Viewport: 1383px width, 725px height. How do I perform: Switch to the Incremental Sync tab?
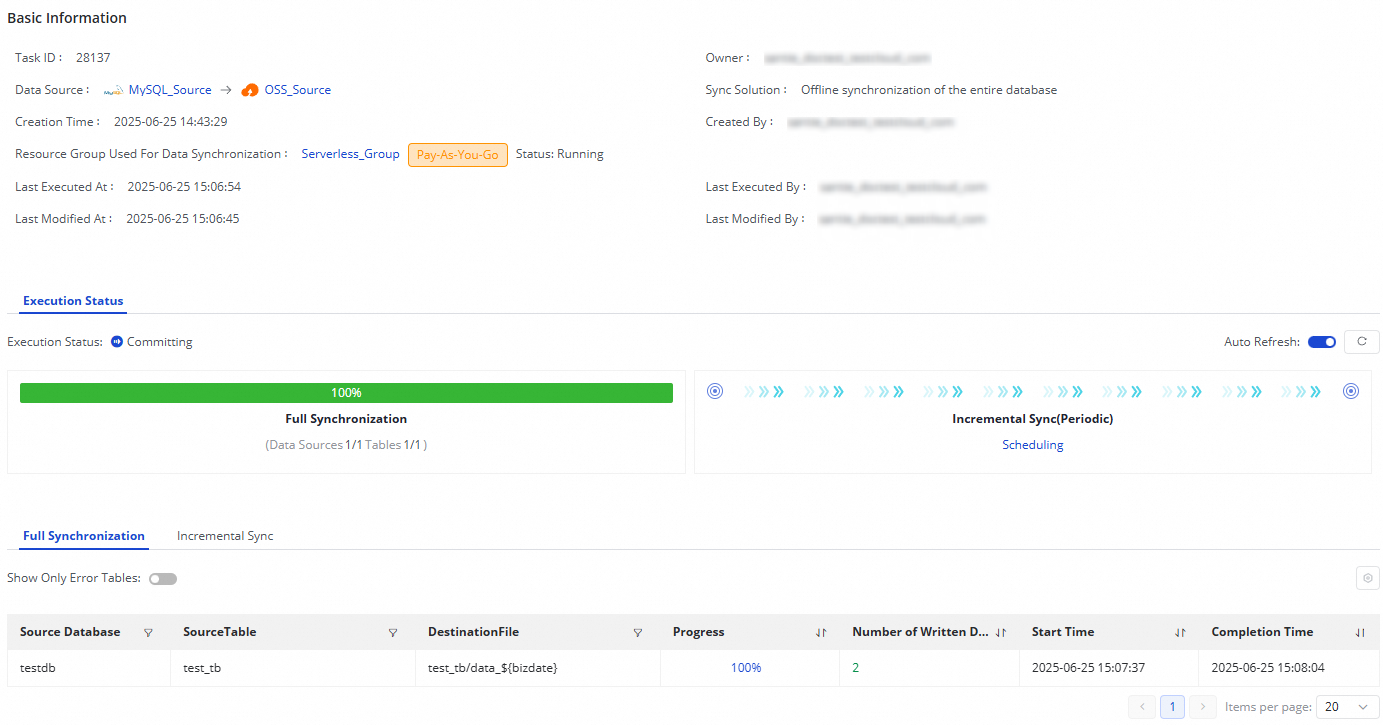(x=225, y=536)
